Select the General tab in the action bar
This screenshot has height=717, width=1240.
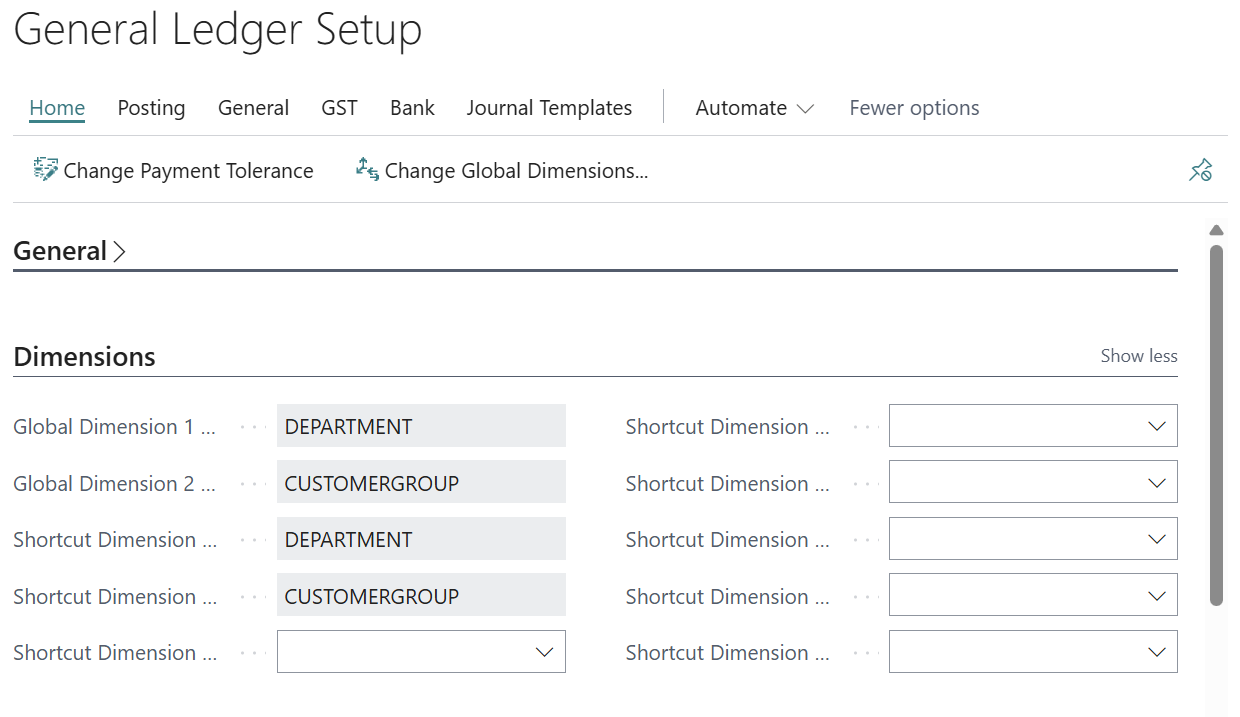(253, 108)
